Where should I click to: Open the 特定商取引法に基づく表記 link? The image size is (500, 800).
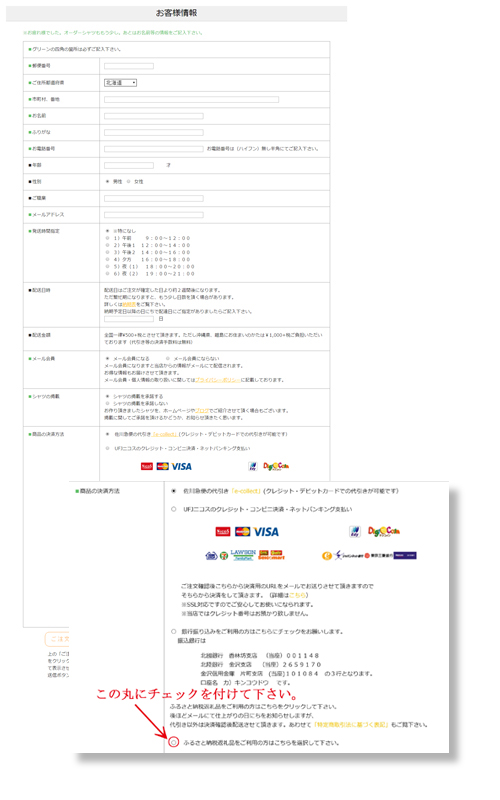pos(352,724)
